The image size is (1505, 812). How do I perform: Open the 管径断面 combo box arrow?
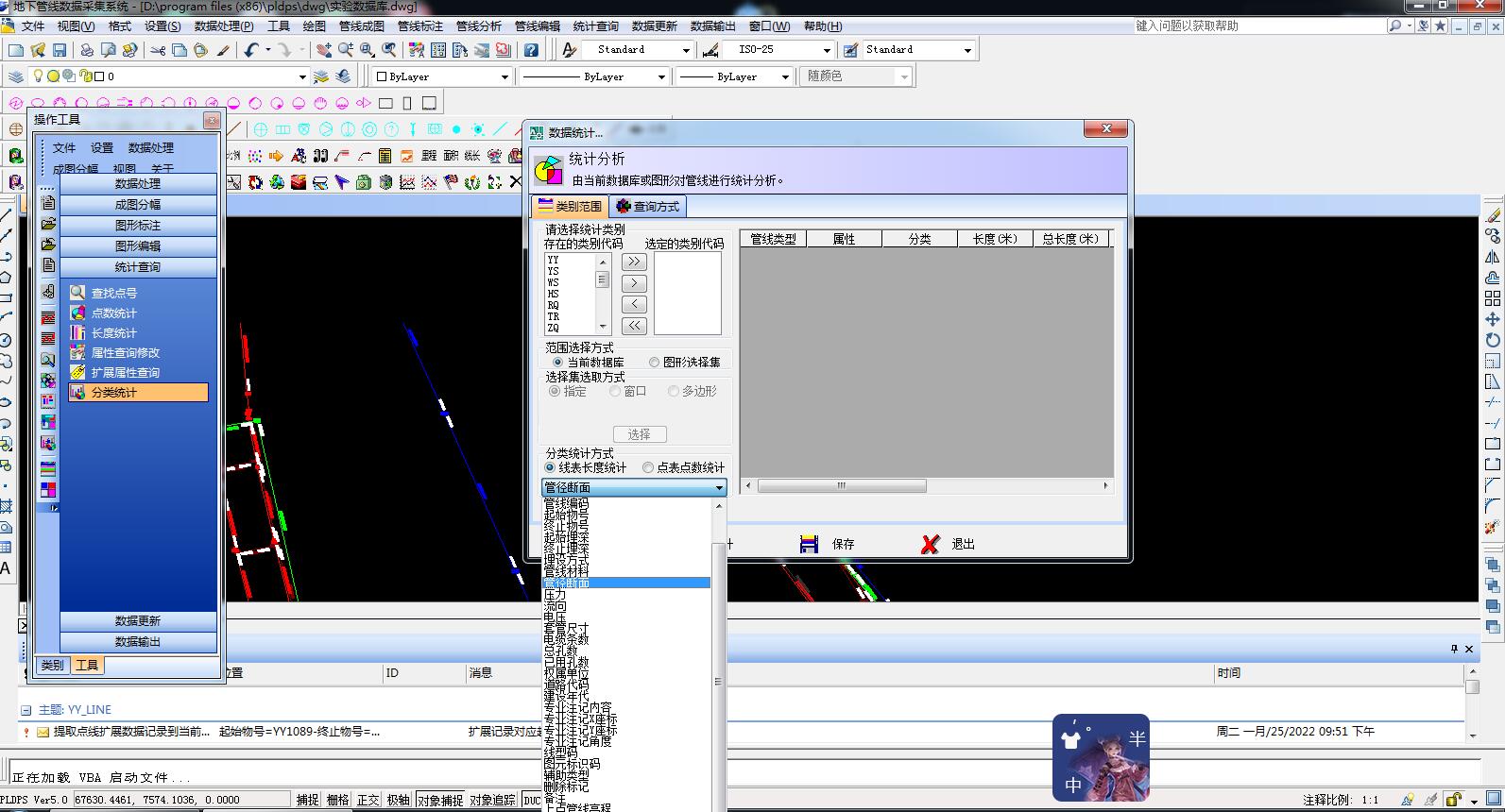(719, 487)
